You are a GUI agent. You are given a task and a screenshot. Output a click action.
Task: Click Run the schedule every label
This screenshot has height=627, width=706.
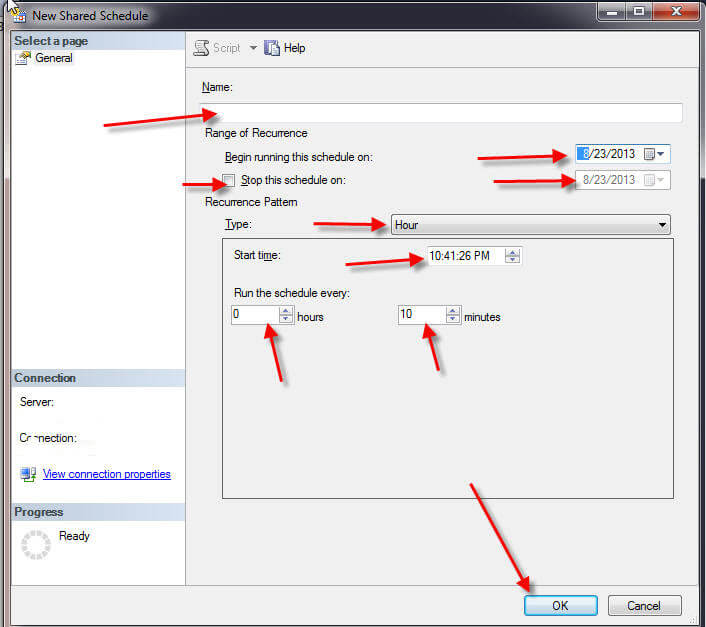tap(292, 293)
